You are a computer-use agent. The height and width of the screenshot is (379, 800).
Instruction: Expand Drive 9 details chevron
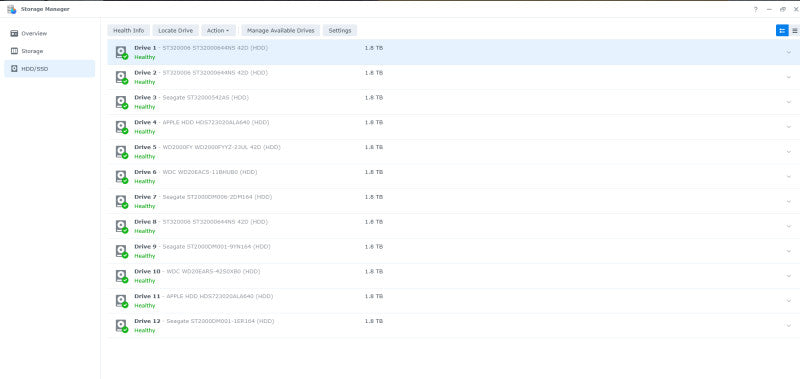789,251
